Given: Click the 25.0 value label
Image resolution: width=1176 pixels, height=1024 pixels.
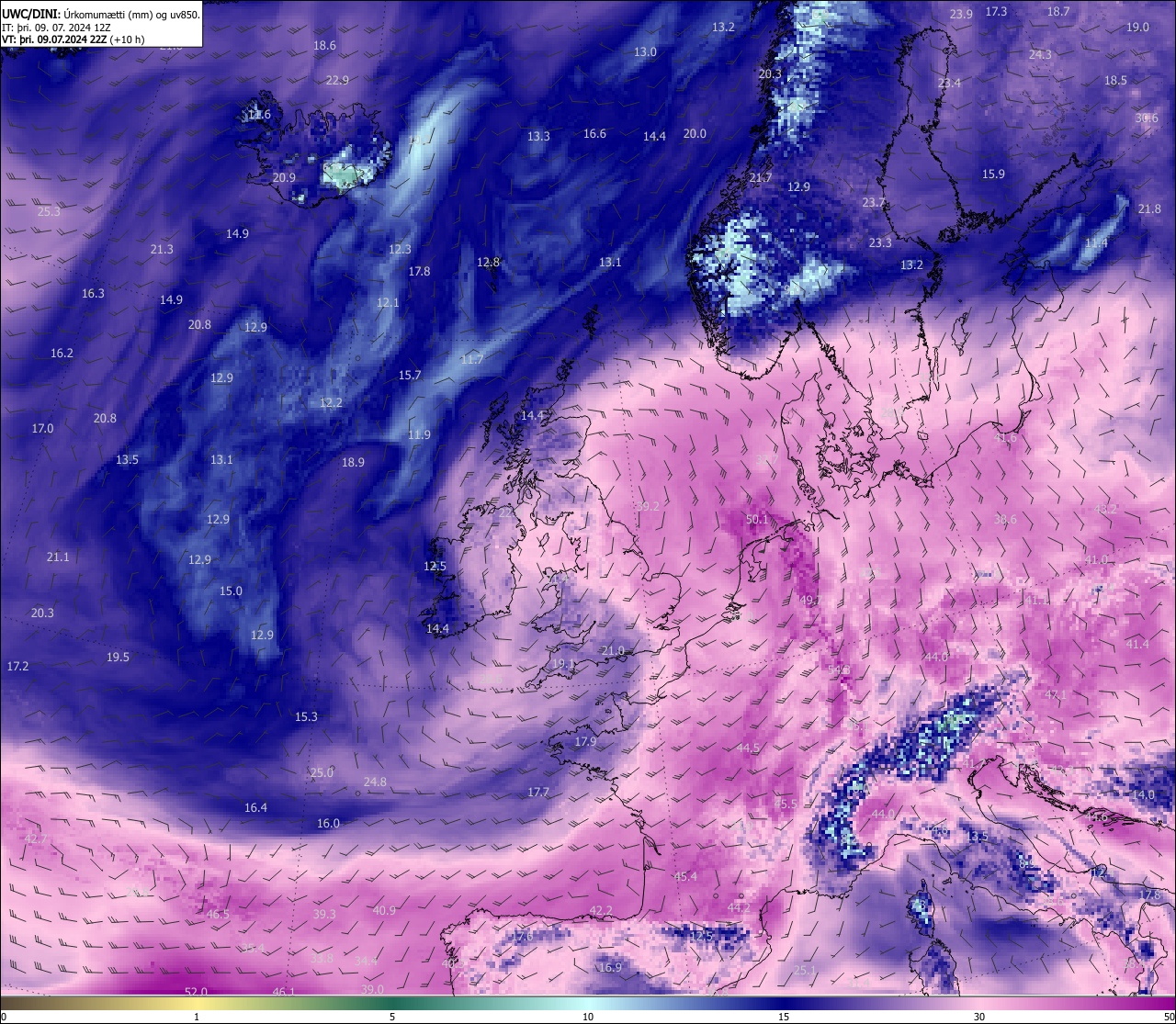Looking at the screenshot, I should click(322, 773).
